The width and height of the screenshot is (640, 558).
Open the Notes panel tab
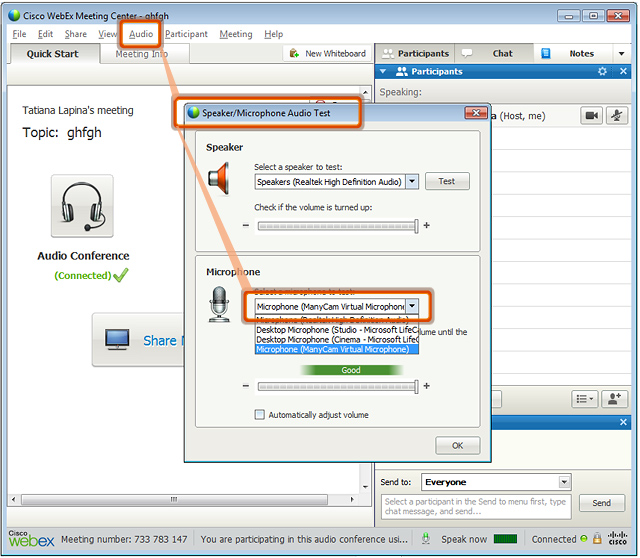(x=573, y=53)
